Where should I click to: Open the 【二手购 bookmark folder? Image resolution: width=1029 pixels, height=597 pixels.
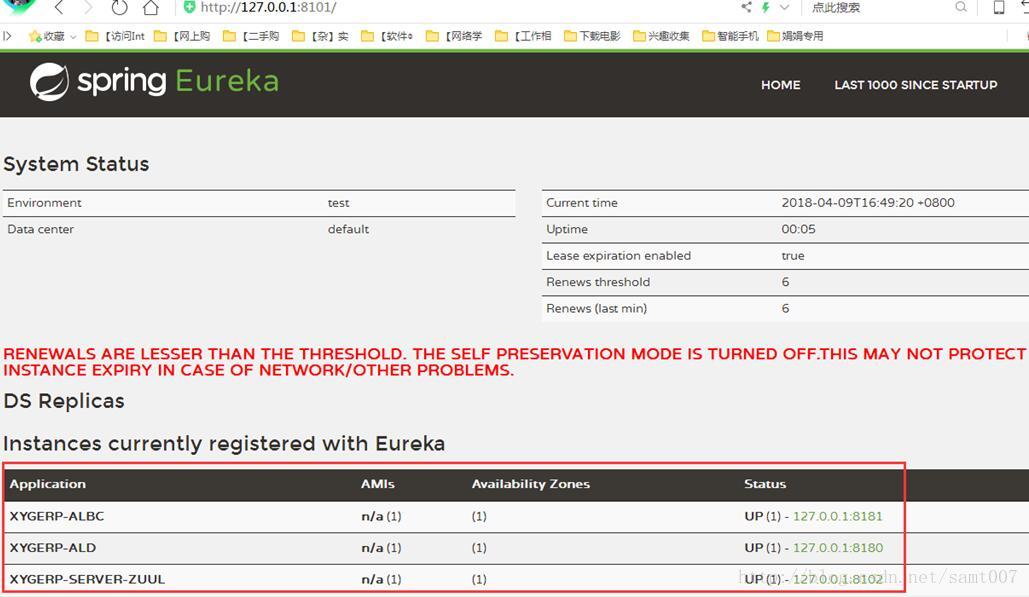251,36
